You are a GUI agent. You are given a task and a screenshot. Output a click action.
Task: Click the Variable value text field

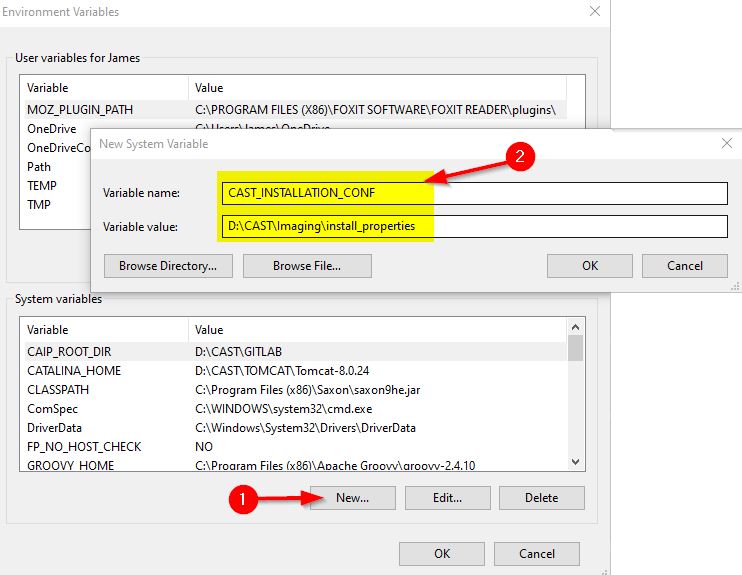click(x=474, y=226)
